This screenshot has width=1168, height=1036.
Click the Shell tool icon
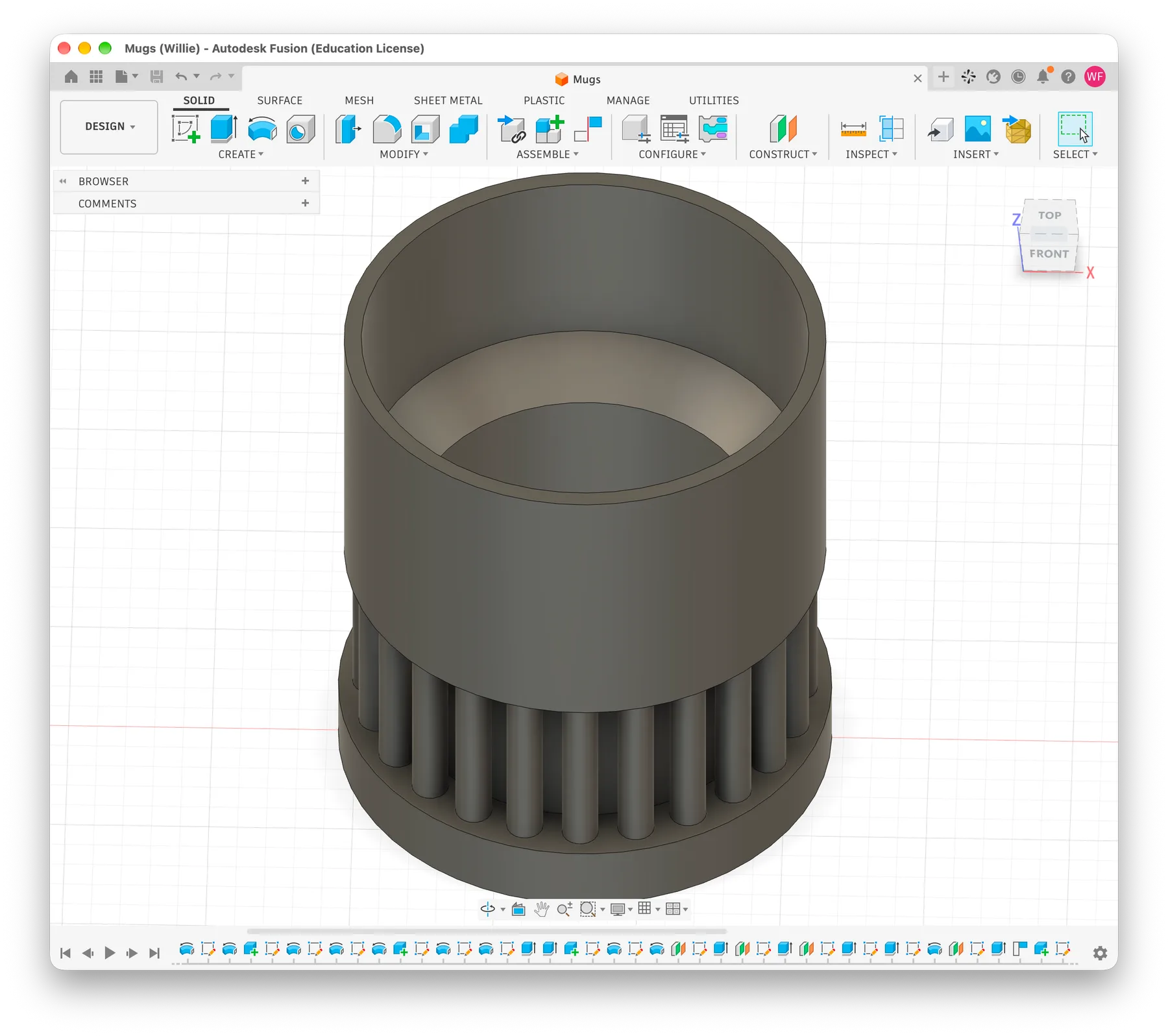tap(425, 128)
